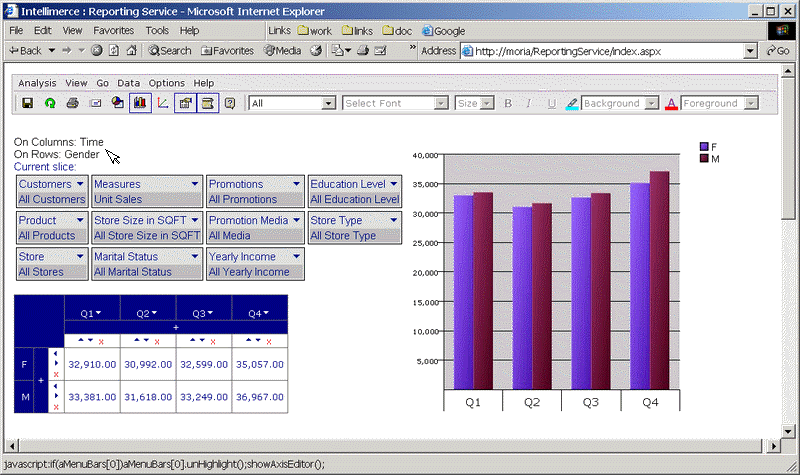Open the 'All' selection dropdown
The width and height of the screenshot is (800, 475).
click(x=329, y=104)
